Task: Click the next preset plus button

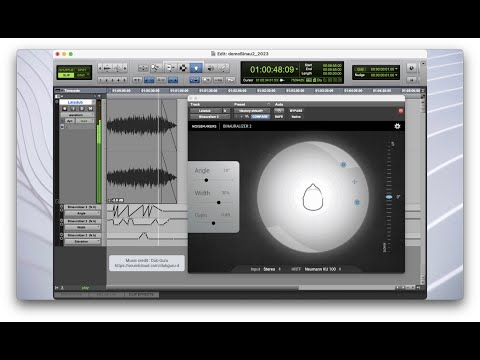Action: coord(242,117)
